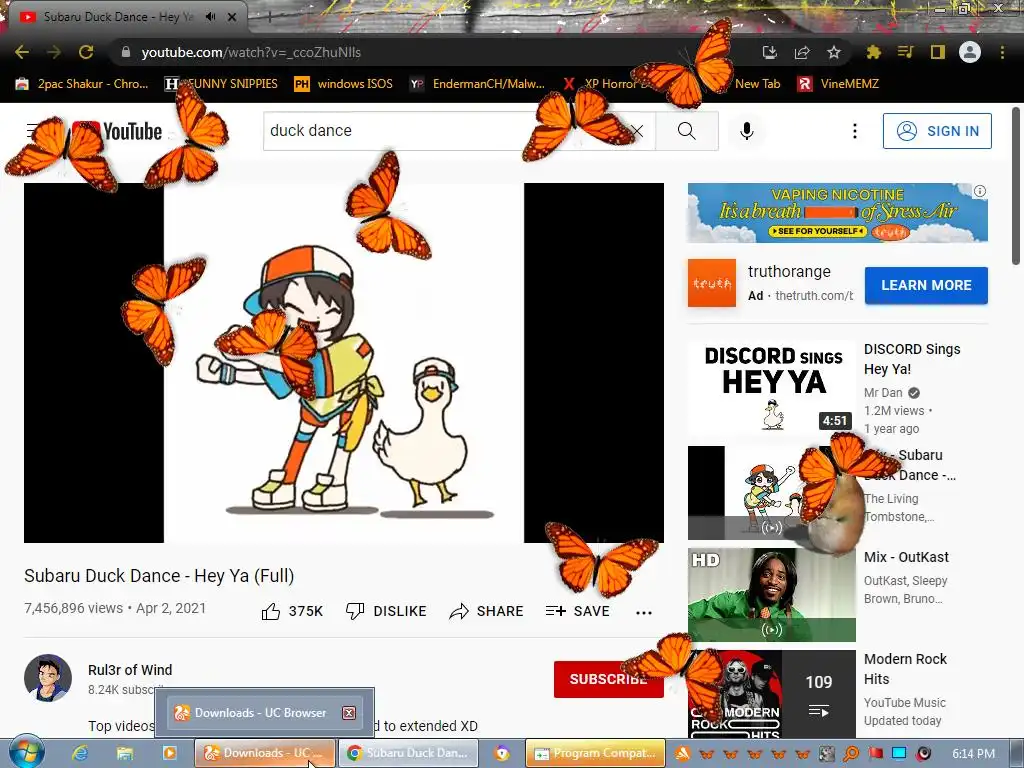Open the Windows Media Player taskbar icon

pos(169,753)
